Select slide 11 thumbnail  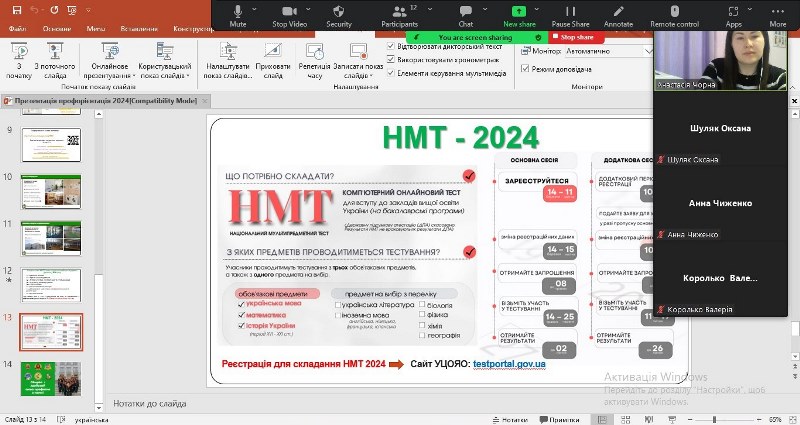tap(51, 238)
